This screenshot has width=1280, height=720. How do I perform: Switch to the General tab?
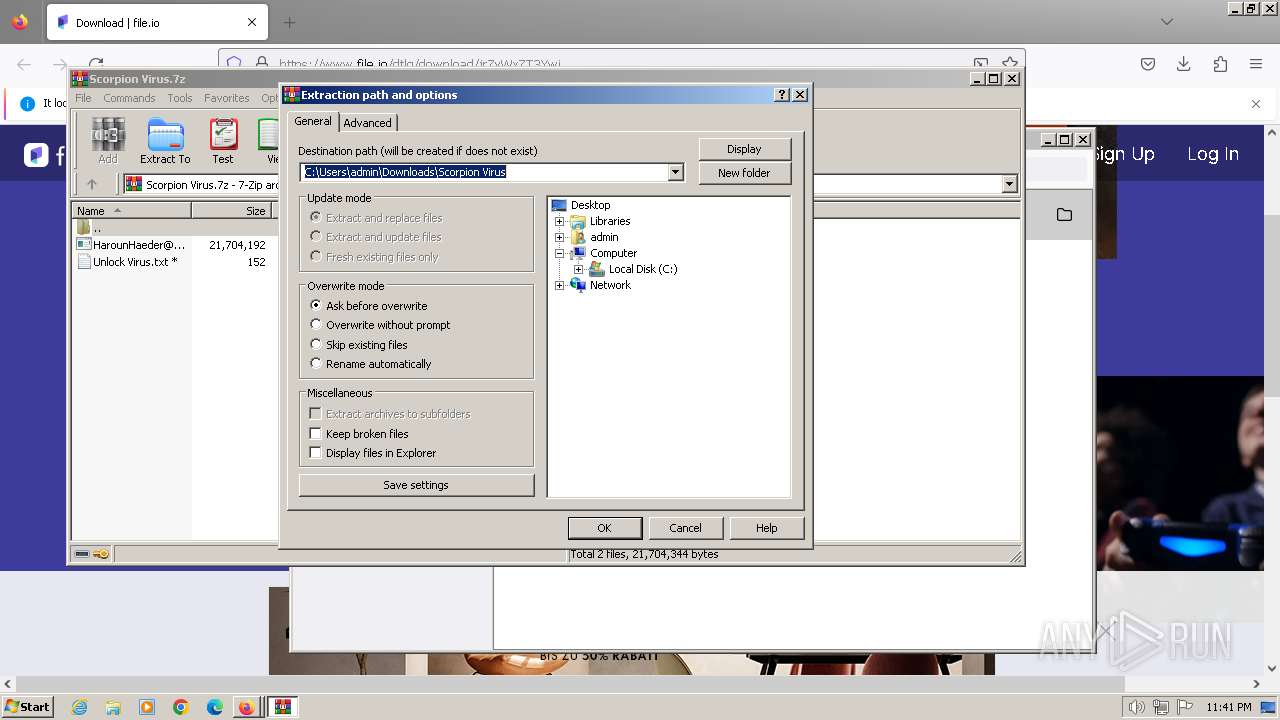(x=313, y=121)
